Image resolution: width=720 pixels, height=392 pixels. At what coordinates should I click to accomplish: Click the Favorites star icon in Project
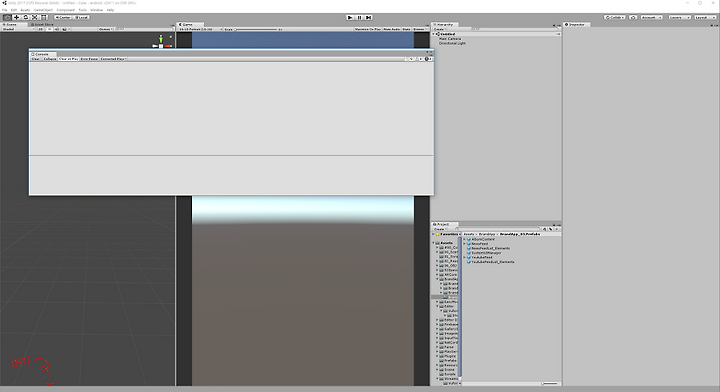click(x=438, y=234)
